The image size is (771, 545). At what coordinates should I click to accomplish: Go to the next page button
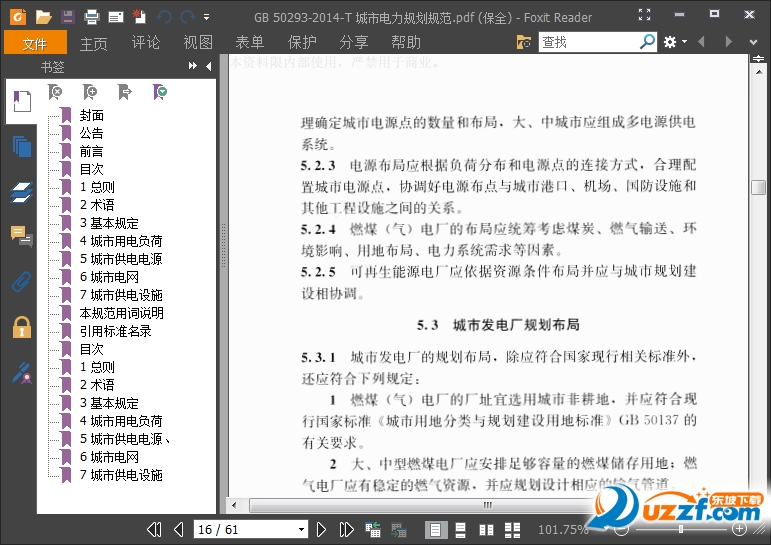[321, 529]
